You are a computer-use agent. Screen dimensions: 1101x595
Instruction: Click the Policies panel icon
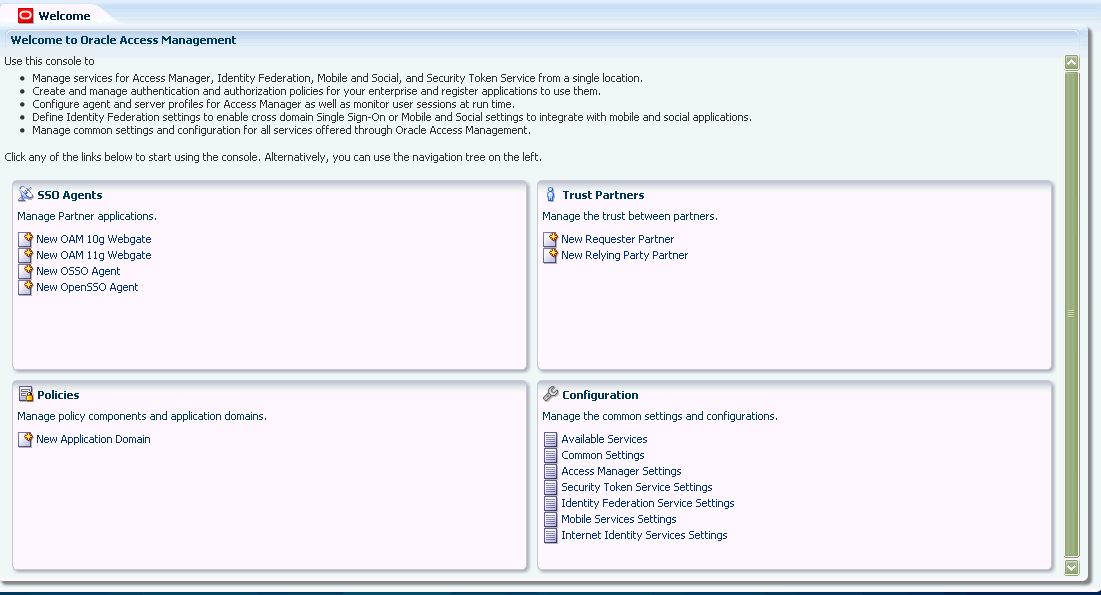pyautogui.click(x=25, y=394)
